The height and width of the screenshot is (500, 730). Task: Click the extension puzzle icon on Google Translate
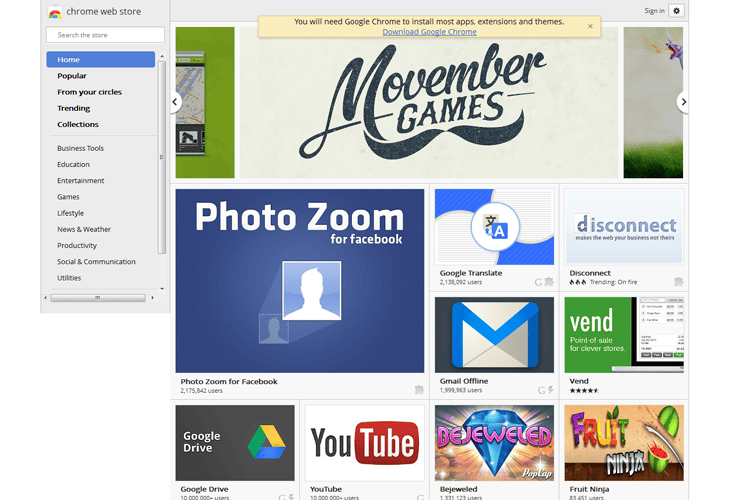coord(549,282)
